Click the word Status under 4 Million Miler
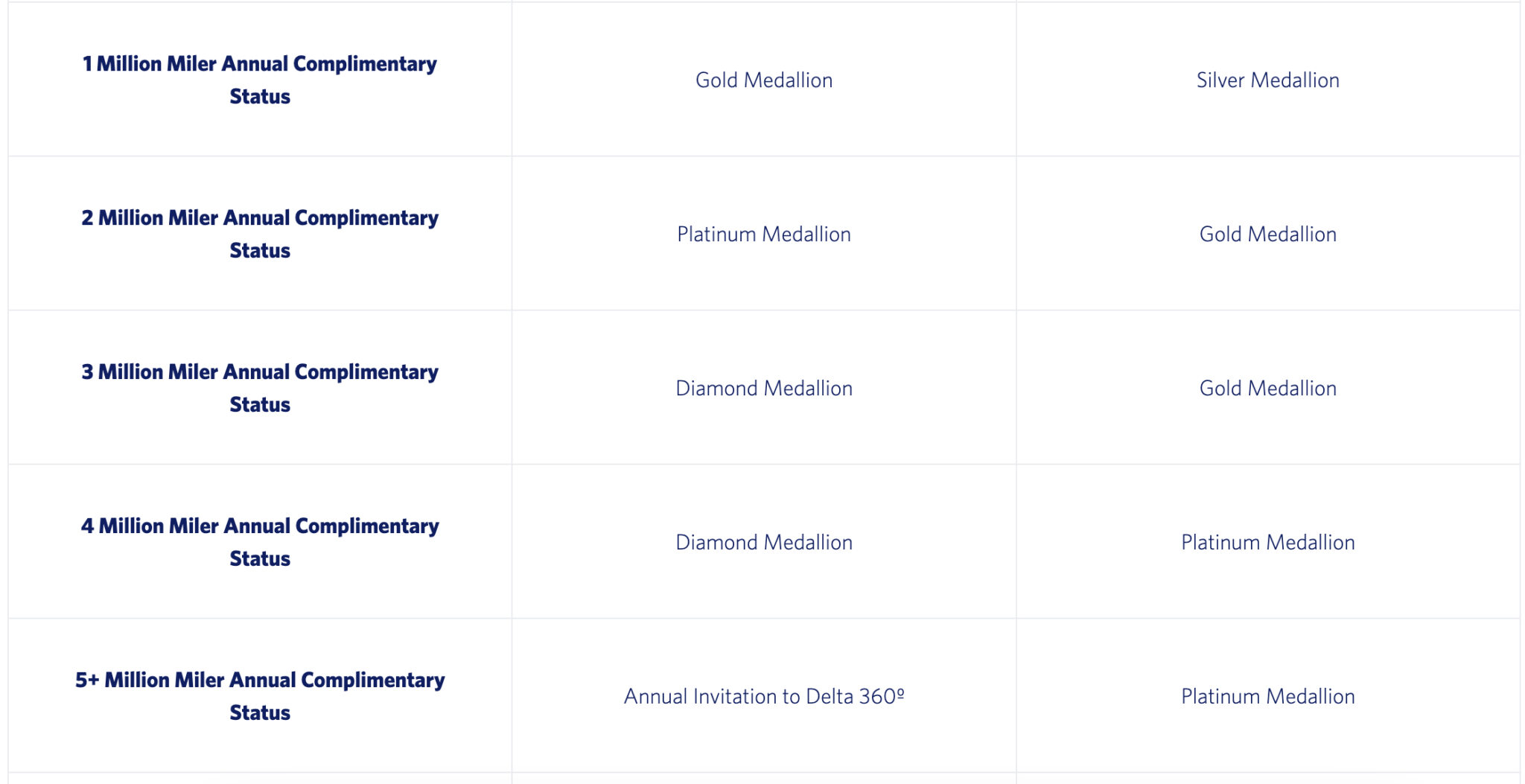Screen dimensions: 1525x784 (x=260, y=559)
